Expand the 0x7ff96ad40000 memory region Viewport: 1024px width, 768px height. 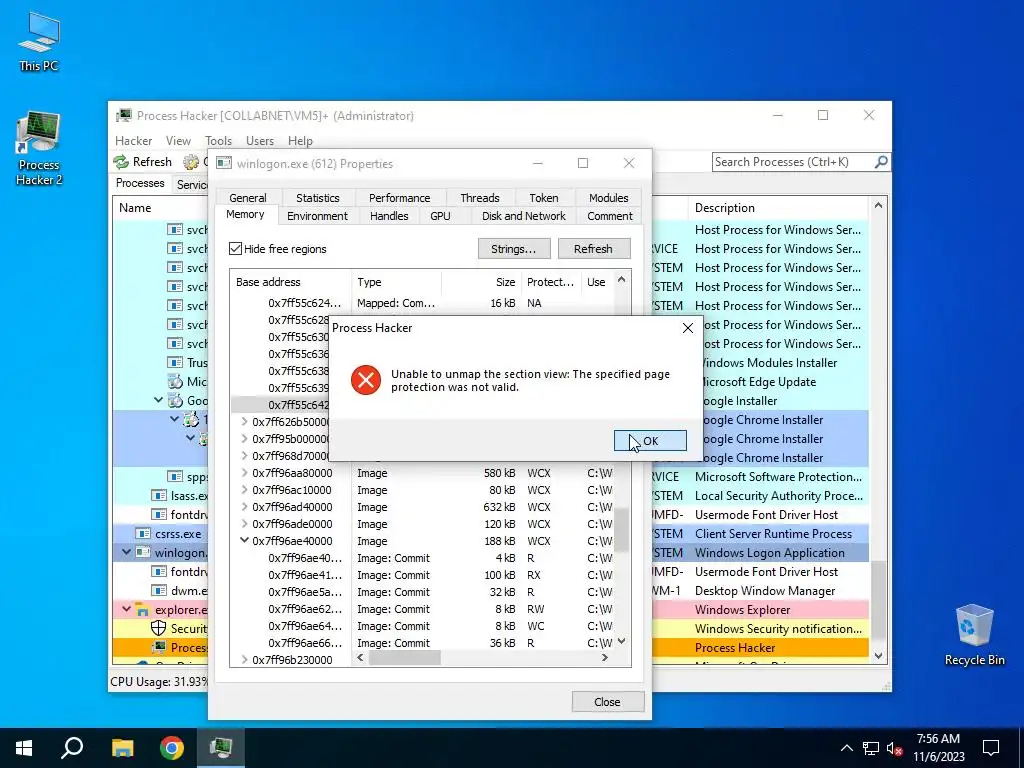coord(244,507)
